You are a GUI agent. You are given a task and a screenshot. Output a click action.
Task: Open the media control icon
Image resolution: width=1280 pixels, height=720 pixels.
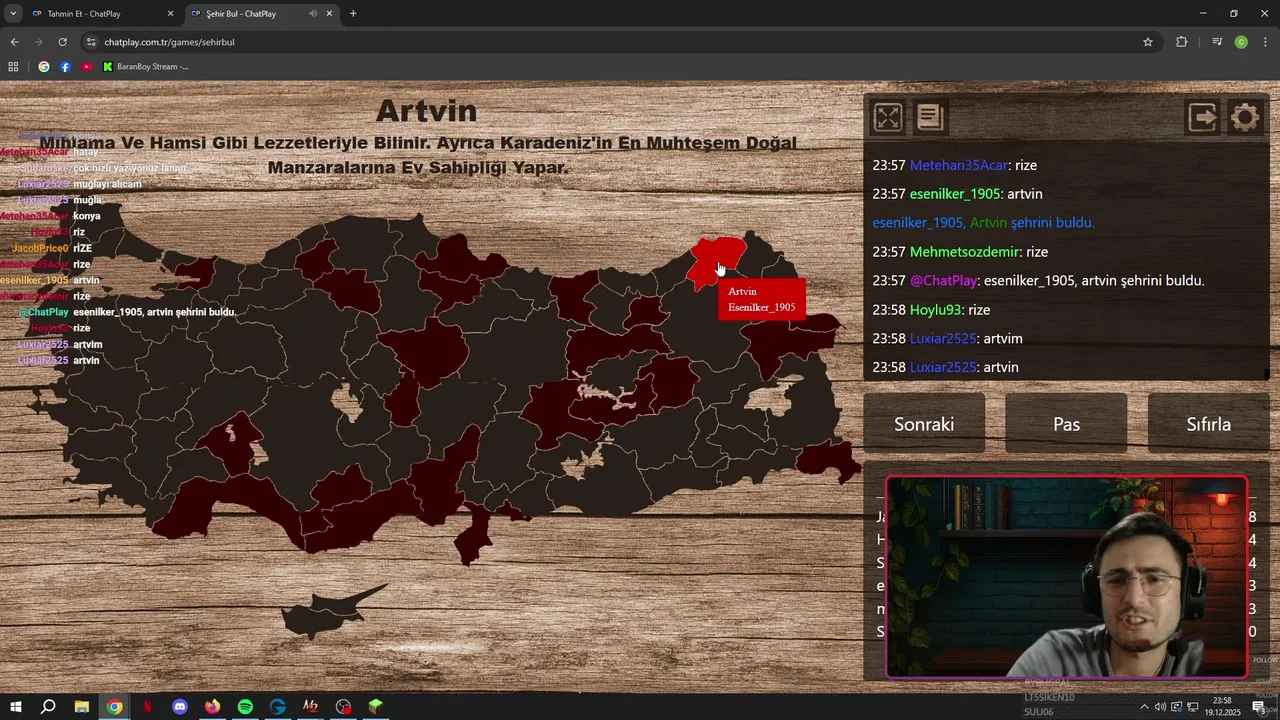click(1217, 42)
